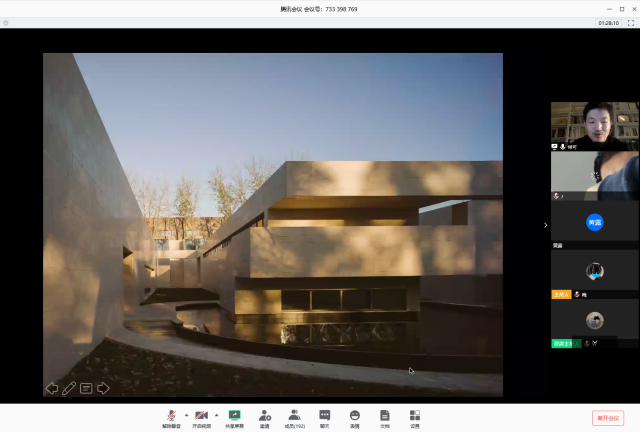Enter full screen mode via top-right icon
This screenshot has width=640, height=432.
[x=631, y=22]
